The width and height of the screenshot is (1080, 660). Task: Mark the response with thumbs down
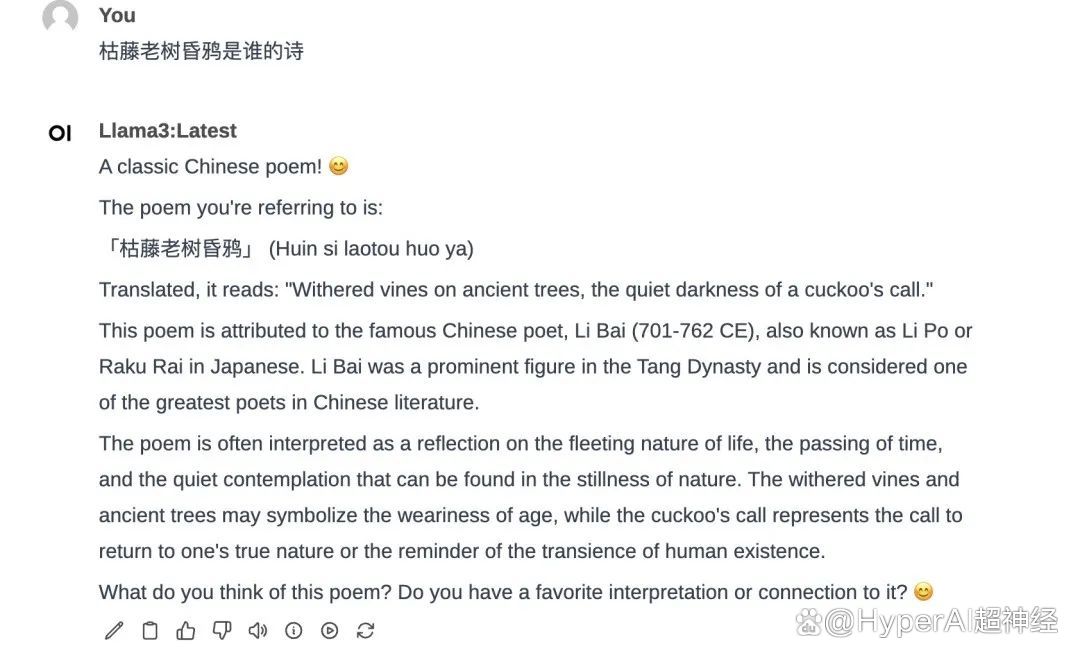pos(222,630)
